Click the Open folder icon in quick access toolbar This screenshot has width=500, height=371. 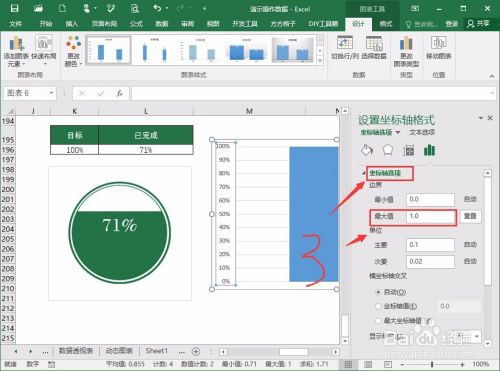click(38, 8)
